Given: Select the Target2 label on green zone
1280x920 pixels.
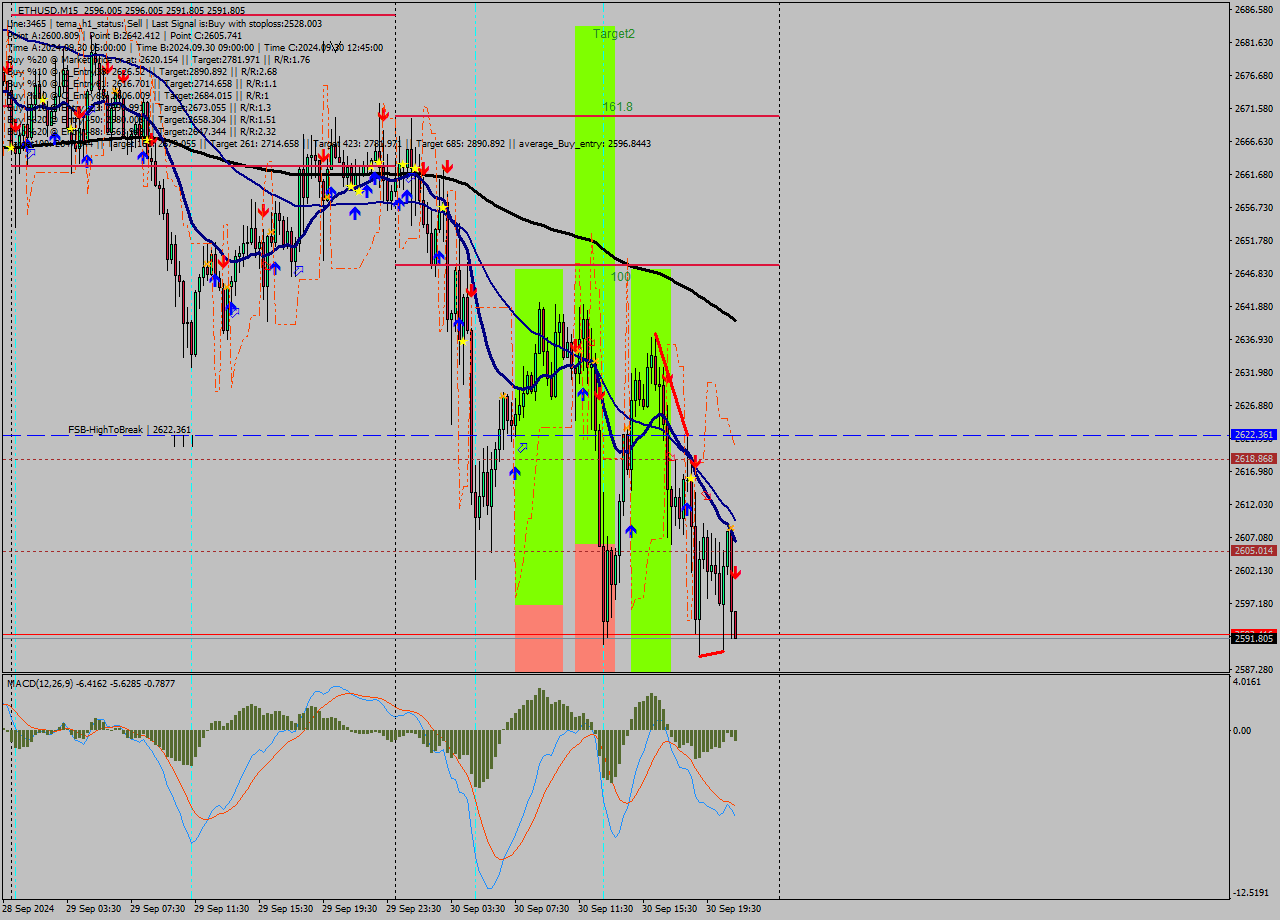Looking at the screenshot, I should coord(614,34).
